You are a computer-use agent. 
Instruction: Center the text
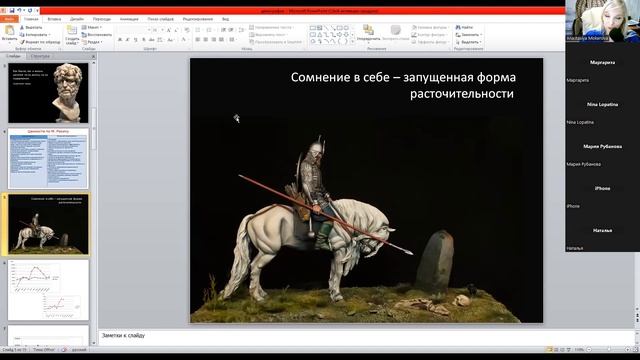(205, 40)
